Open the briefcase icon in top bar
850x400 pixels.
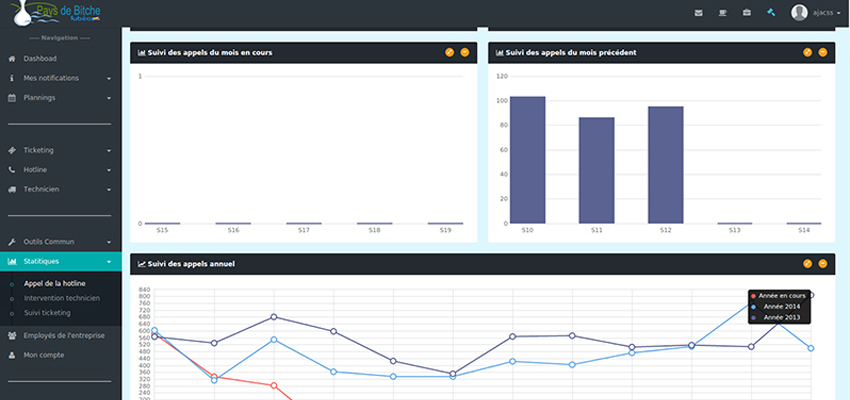pos(746,13)
